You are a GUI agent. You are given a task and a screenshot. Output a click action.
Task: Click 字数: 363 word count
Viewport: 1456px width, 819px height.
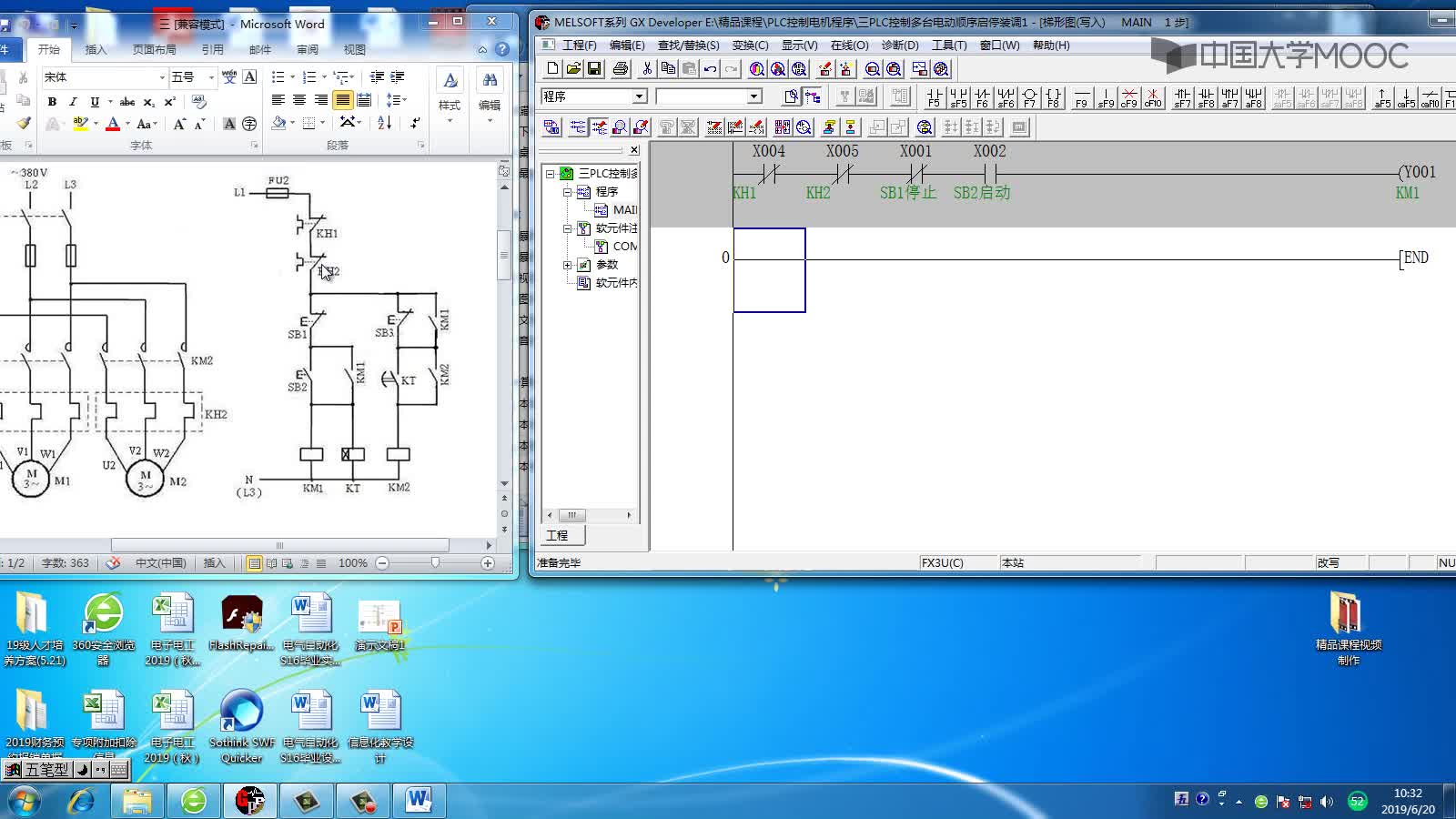click(66, 563)
